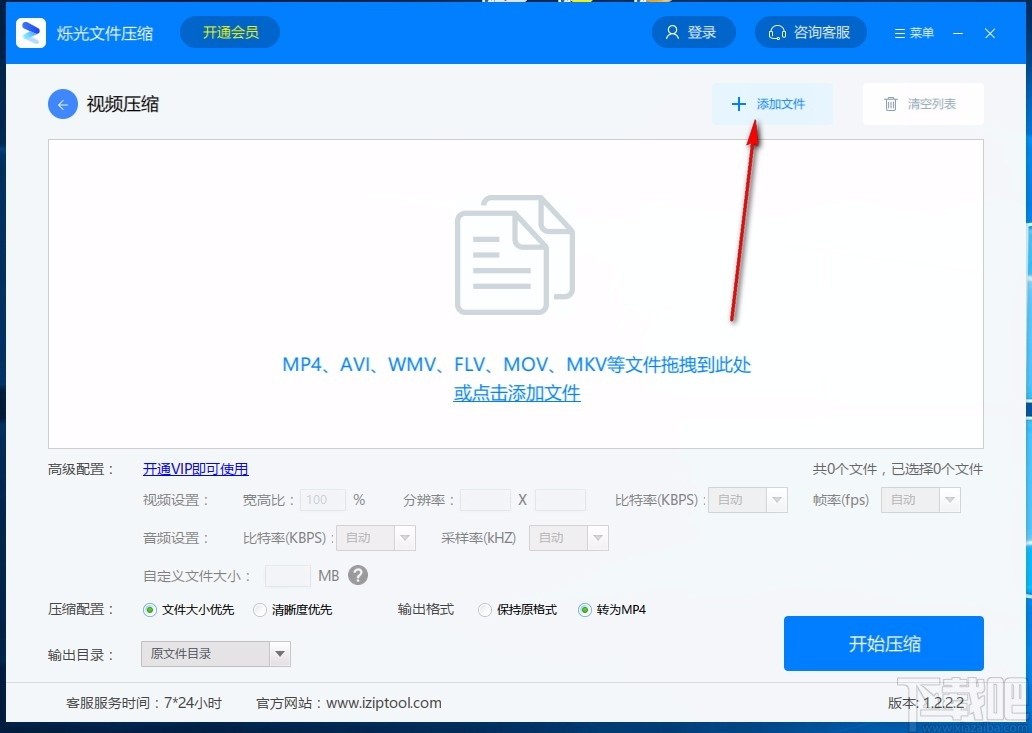Click the document icon in the drop area
This screenshot has height=733, width=1032.
(x=515, y=253)
